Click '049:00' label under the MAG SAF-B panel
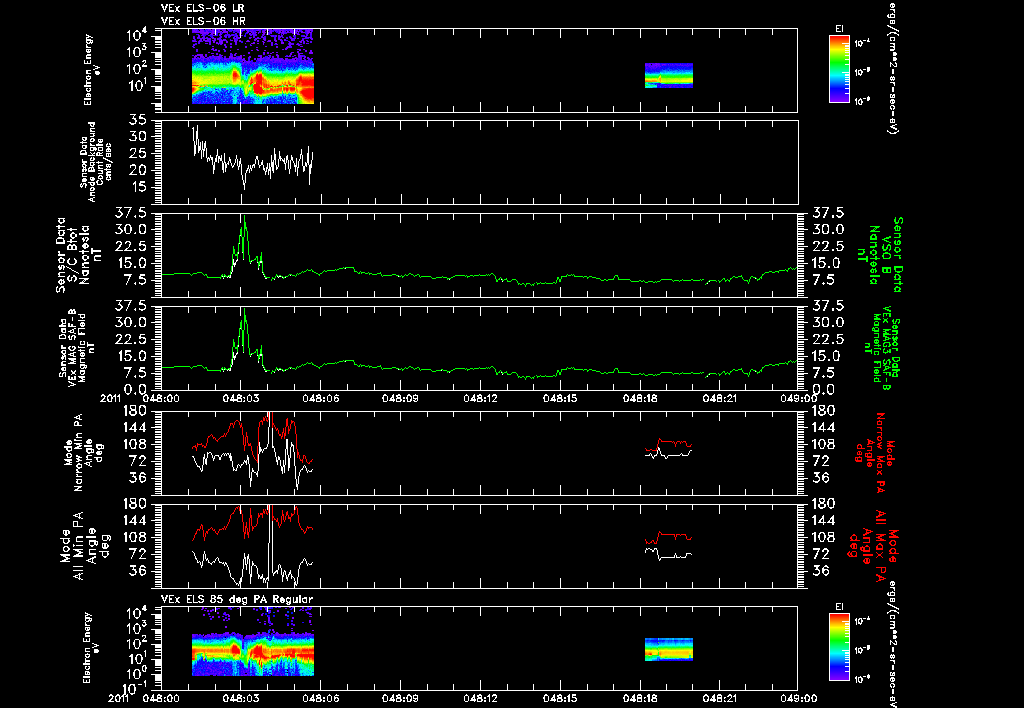Viewport: 1024px width, 708px height. [x=798, y=398]
